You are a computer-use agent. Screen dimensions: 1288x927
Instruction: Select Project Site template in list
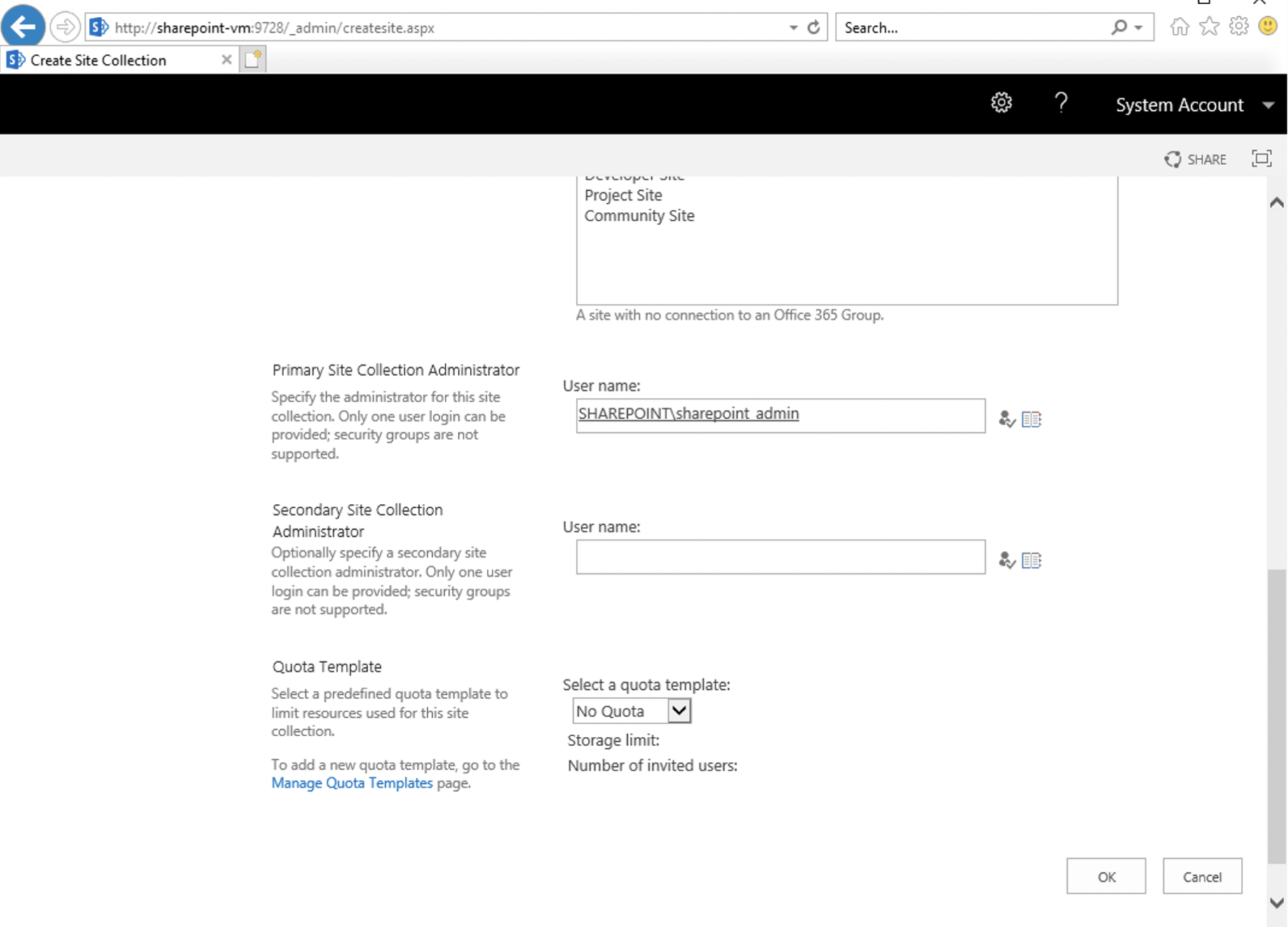pos(623,195)
